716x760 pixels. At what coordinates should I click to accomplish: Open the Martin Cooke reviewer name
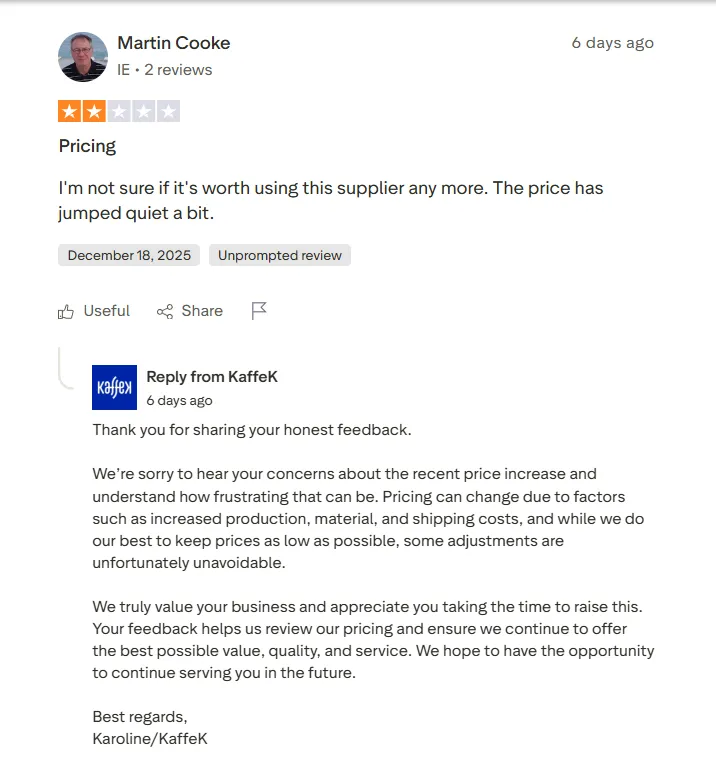(x=173, y=43)
